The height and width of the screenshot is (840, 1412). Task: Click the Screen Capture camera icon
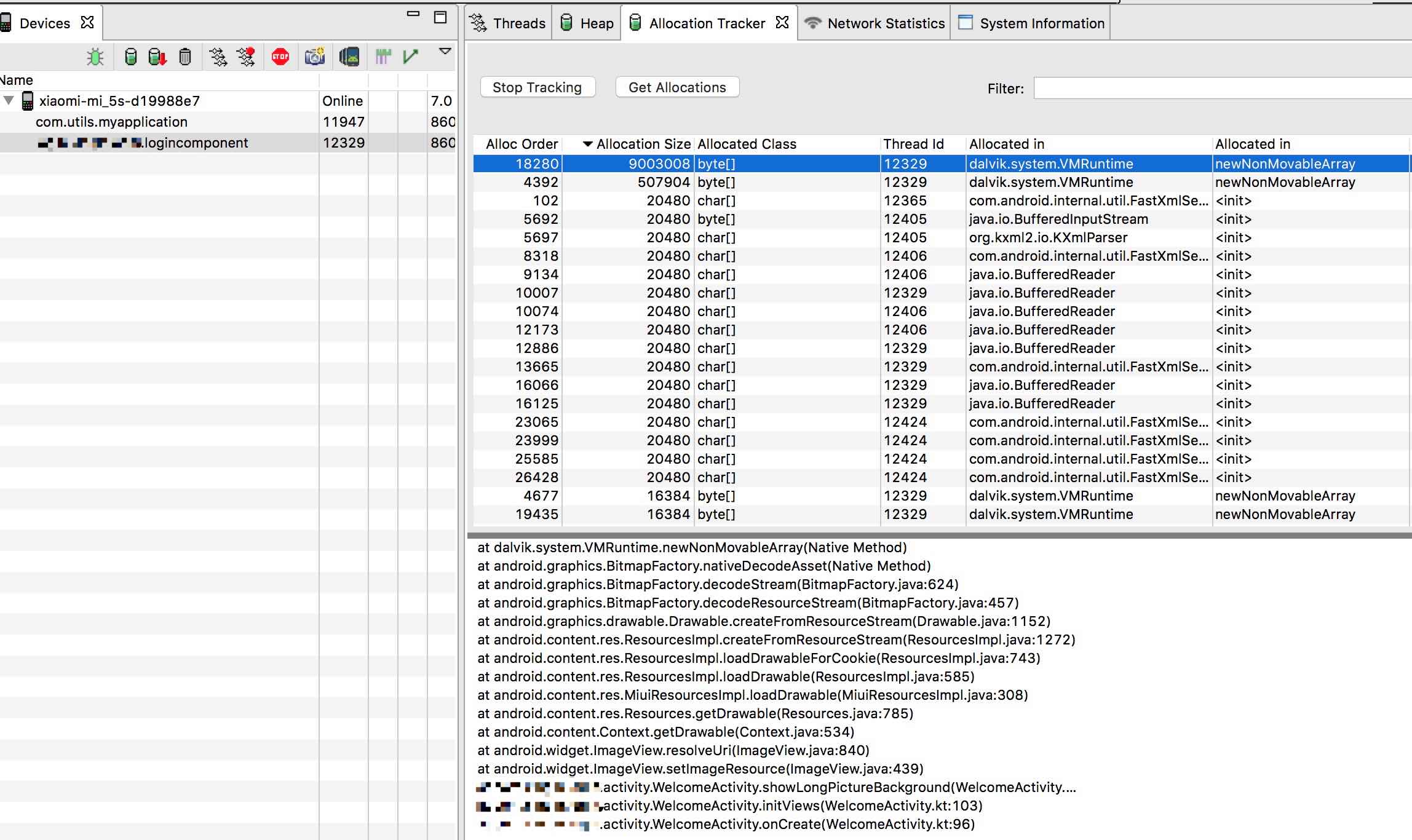click(x=314, y=57)
